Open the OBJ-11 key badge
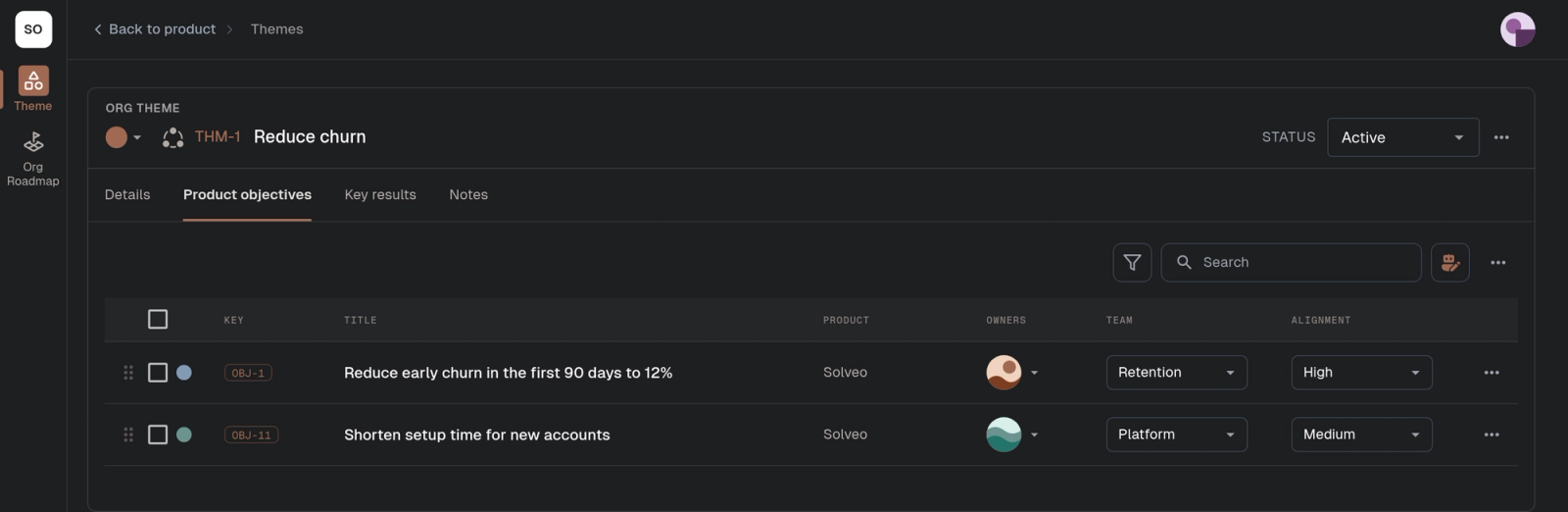Image resolution: width=1568 pixels, height=512 pixels. point(251,435)
